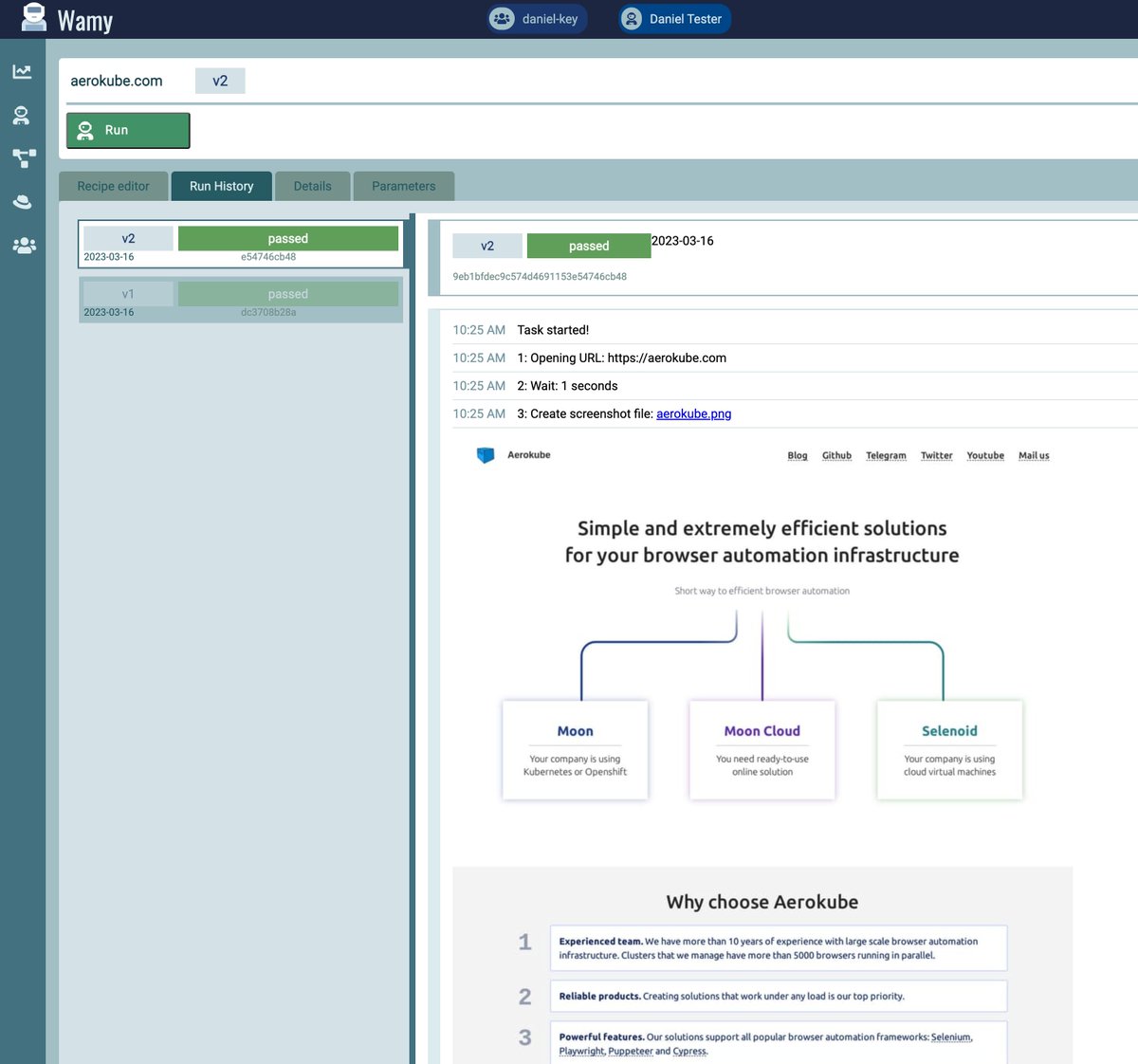Click the Youtube link in screenshot preview
The width and height of the screenshot is (1138, 1064).
tap(985, 456)
